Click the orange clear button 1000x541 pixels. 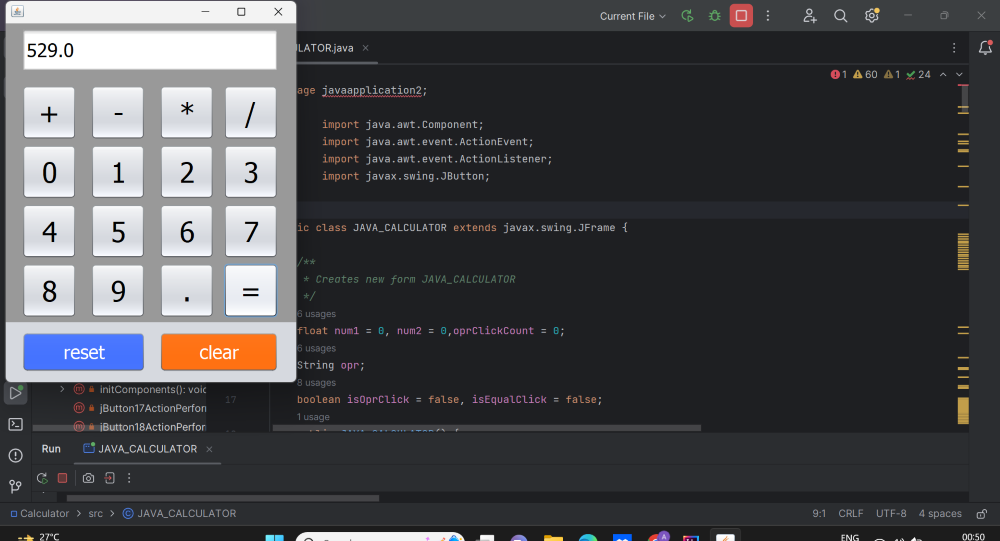coord(219,352)
